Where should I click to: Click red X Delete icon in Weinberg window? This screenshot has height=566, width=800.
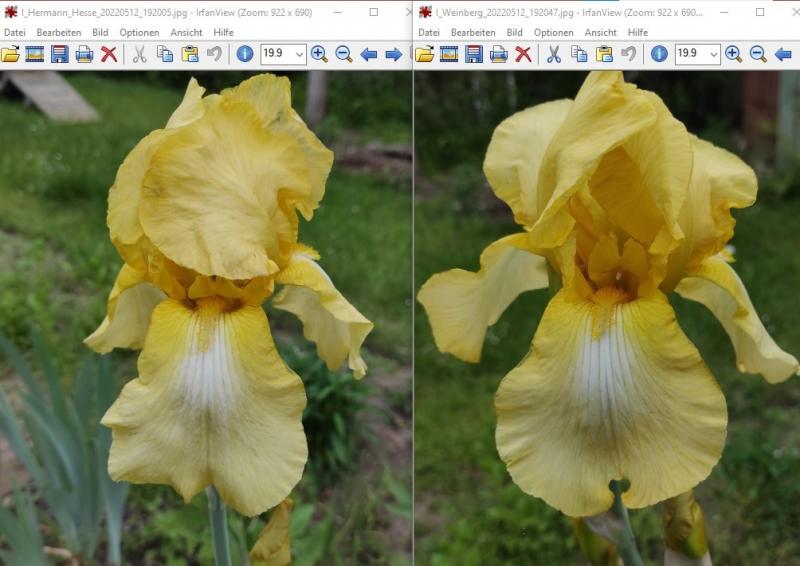pyautogui.click(x=523, y=54)
